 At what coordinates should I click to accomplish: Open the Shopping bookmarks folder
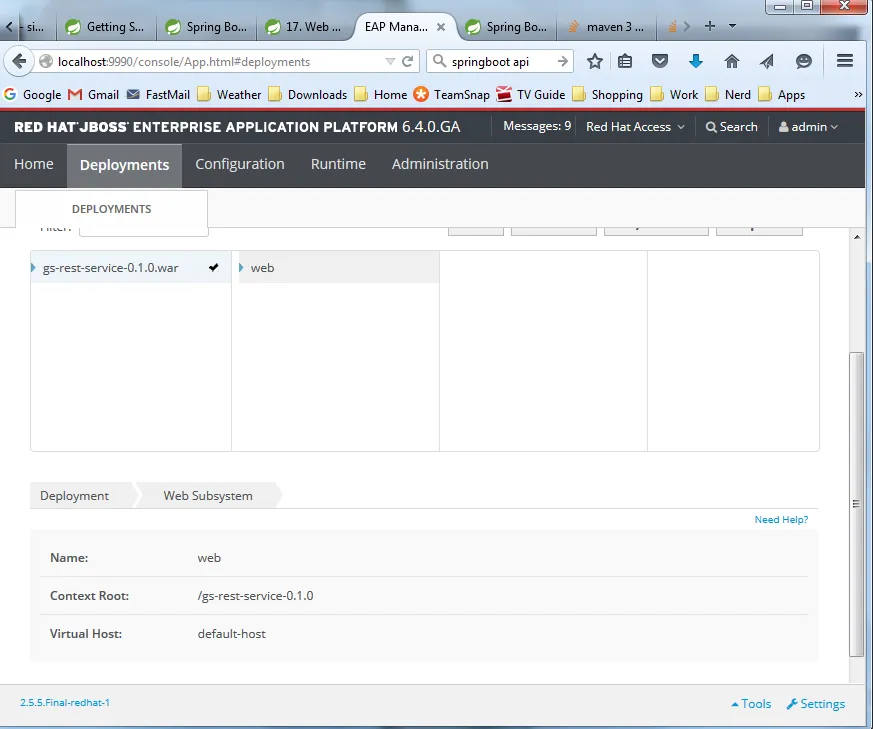click(x=607, y=95)
